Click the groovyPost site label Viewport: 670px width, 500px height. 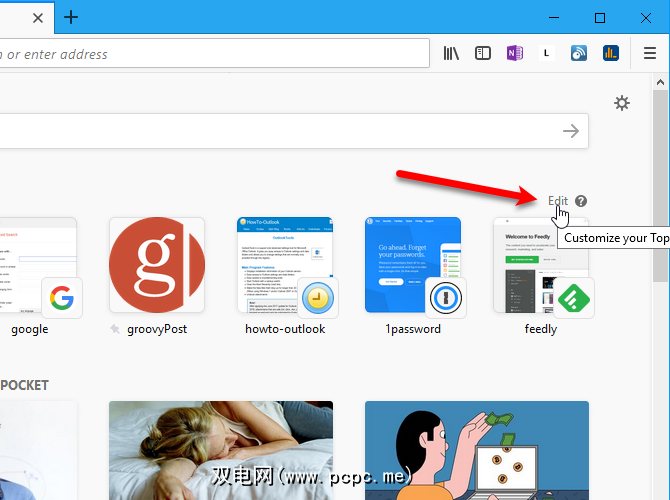157,329
